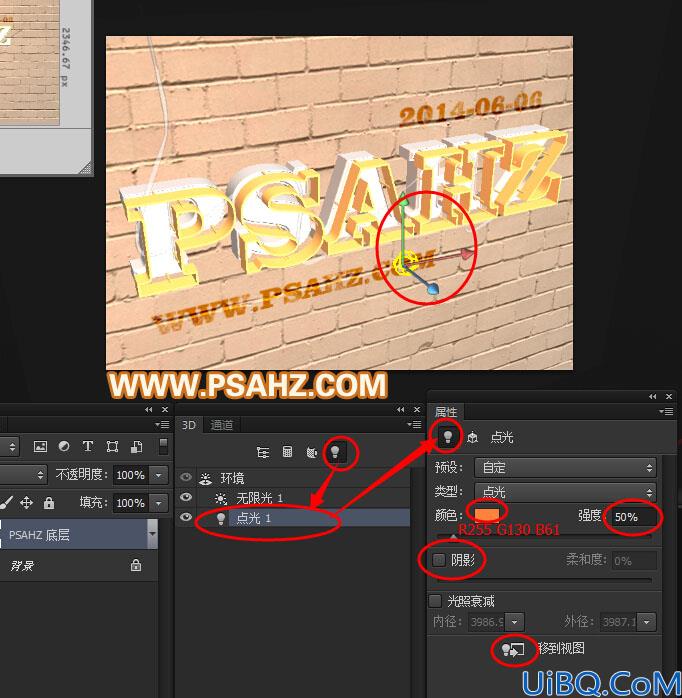Screen dimensions: 682x698
Task: Select 点光 1 in the 3D panel
Action: (253, 518)
